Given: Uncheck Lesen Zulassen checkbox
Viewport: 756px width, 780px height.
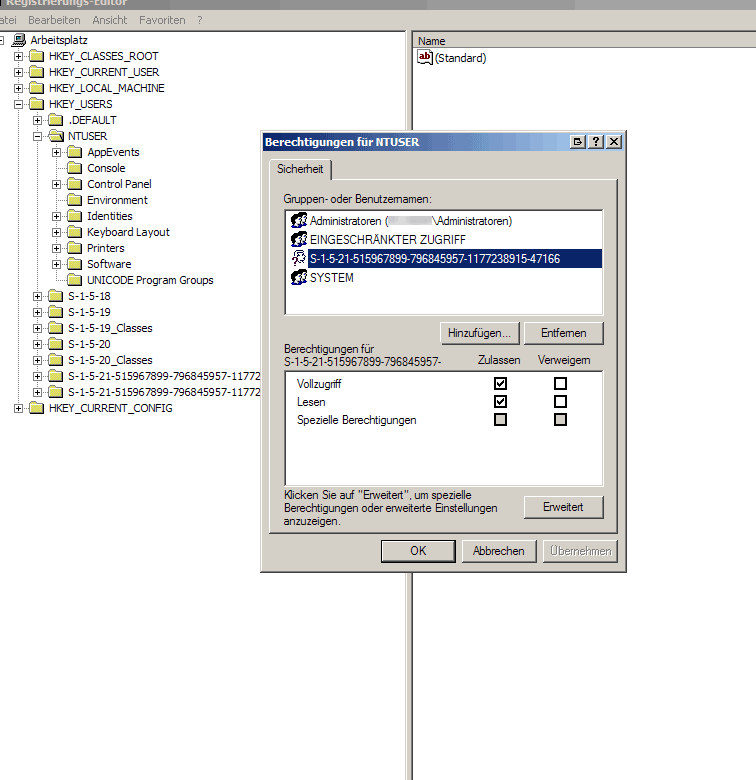Looking at the screenshot, I should [x=500, y=401].
